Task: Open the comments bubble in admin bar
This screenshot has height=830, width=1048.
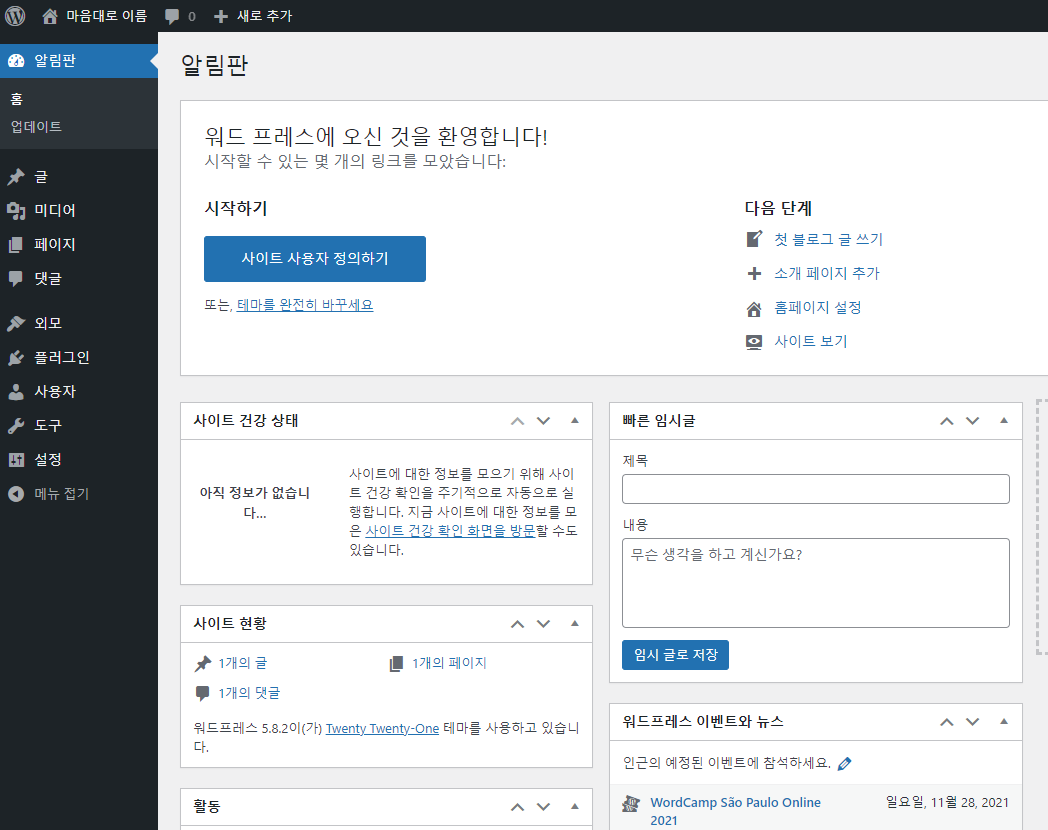Action: pos(172,17)
